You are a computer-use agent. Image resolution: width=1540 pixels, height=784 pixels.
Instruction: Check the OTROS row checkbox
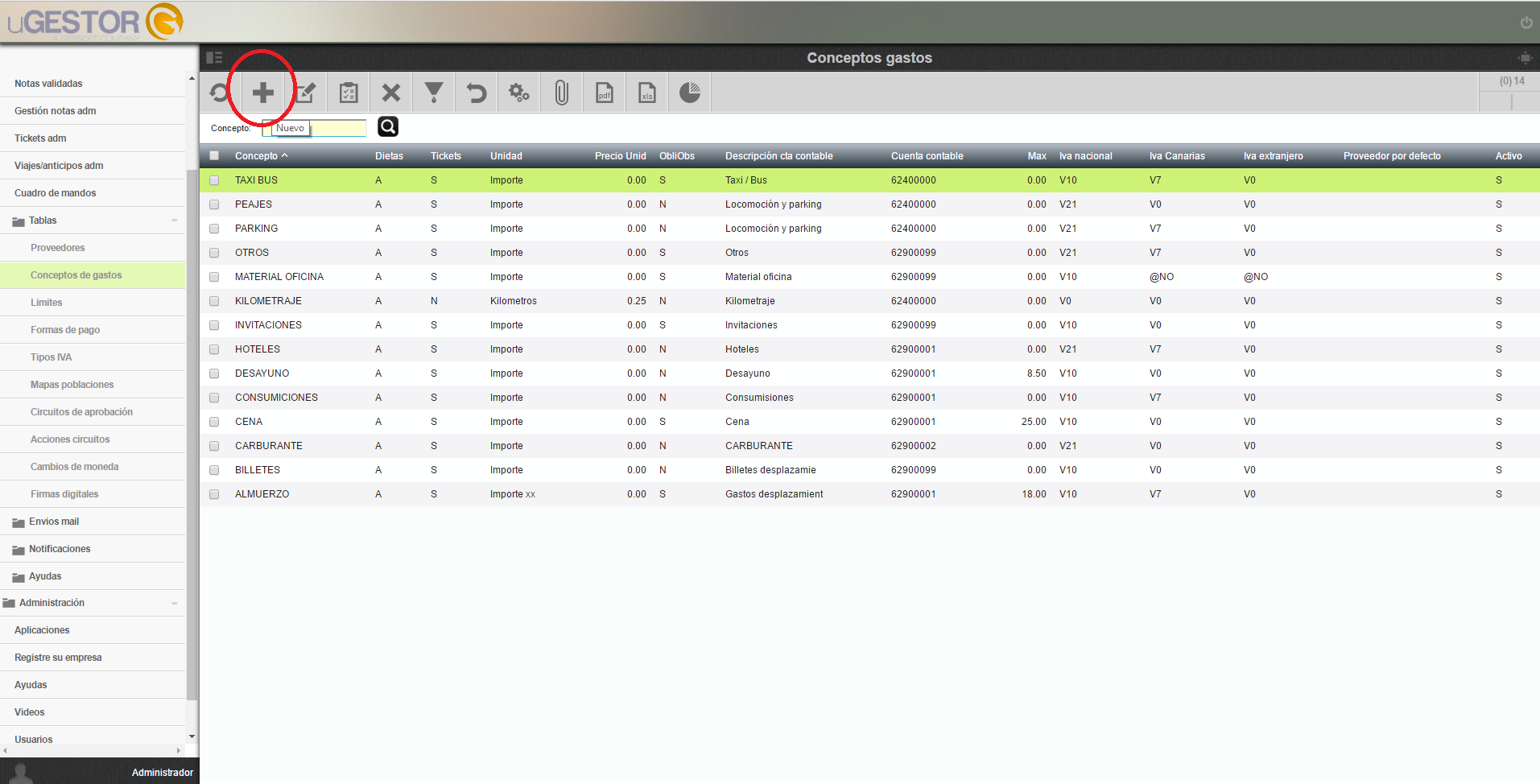click(x=214, y=253)
